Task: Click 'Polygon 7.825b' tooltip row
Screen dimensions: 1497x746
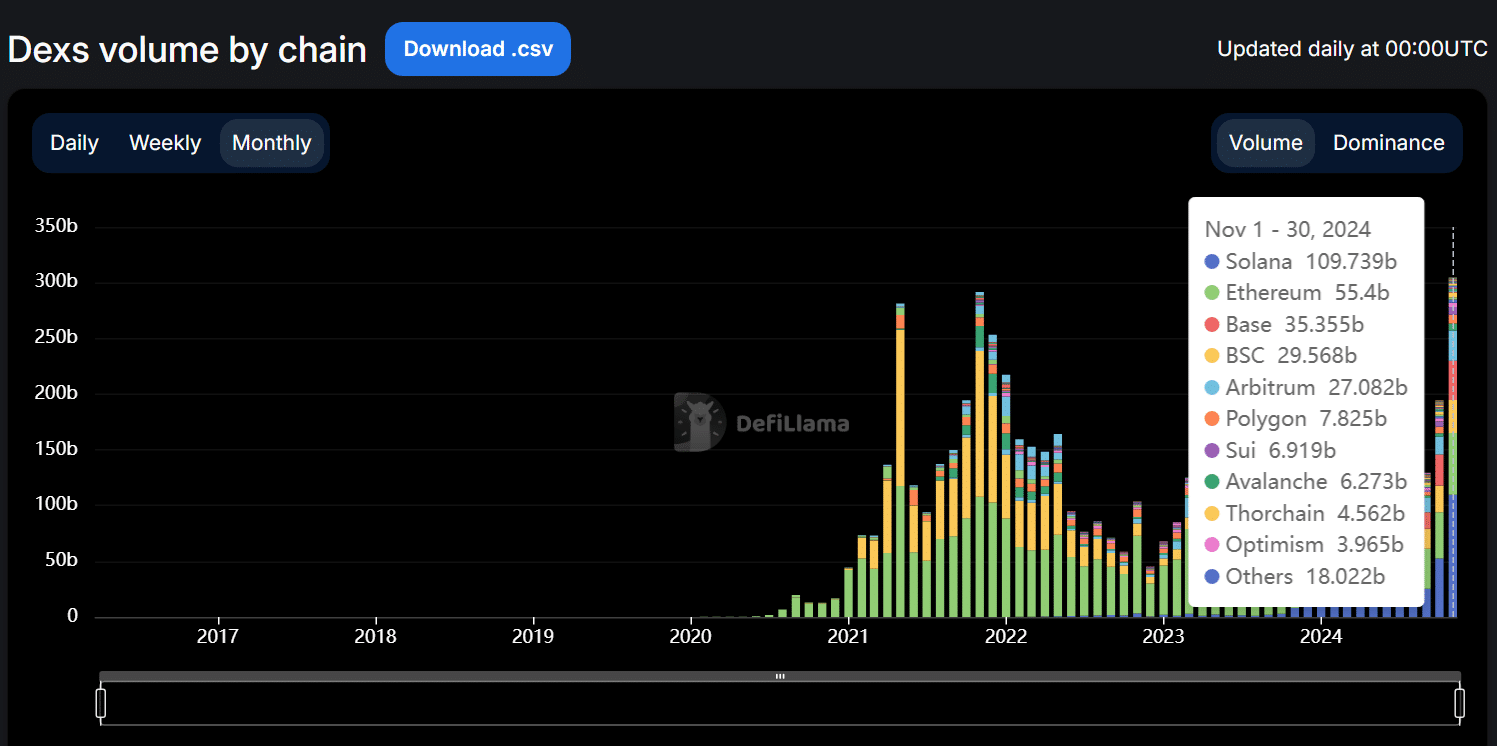Action: click(1296, 419)
